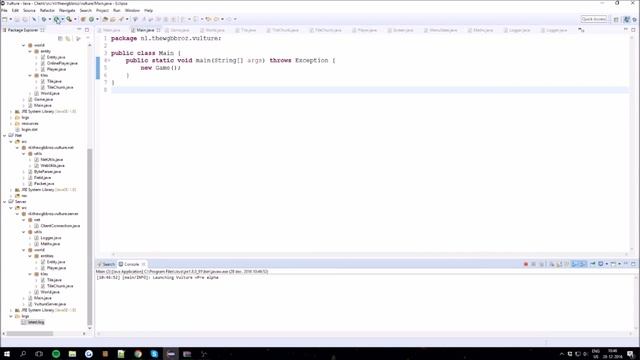The width and height of the screenshot is (640, 360).
Task: Select VultureServer.java in Package Explorer
Action: [50, 304]
